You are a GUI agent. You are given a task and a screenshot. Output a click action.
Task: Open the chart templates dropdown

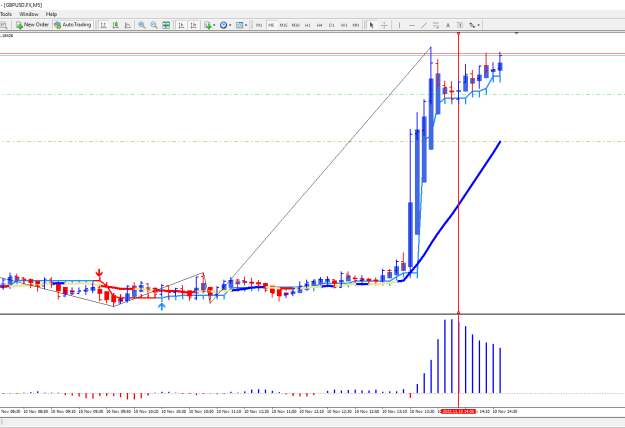(241, 25)
